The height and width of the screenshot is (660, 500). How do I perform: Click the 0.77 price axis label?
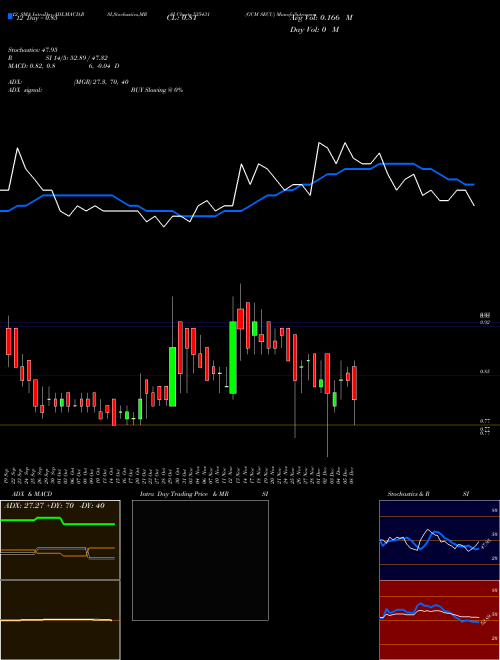484,421
